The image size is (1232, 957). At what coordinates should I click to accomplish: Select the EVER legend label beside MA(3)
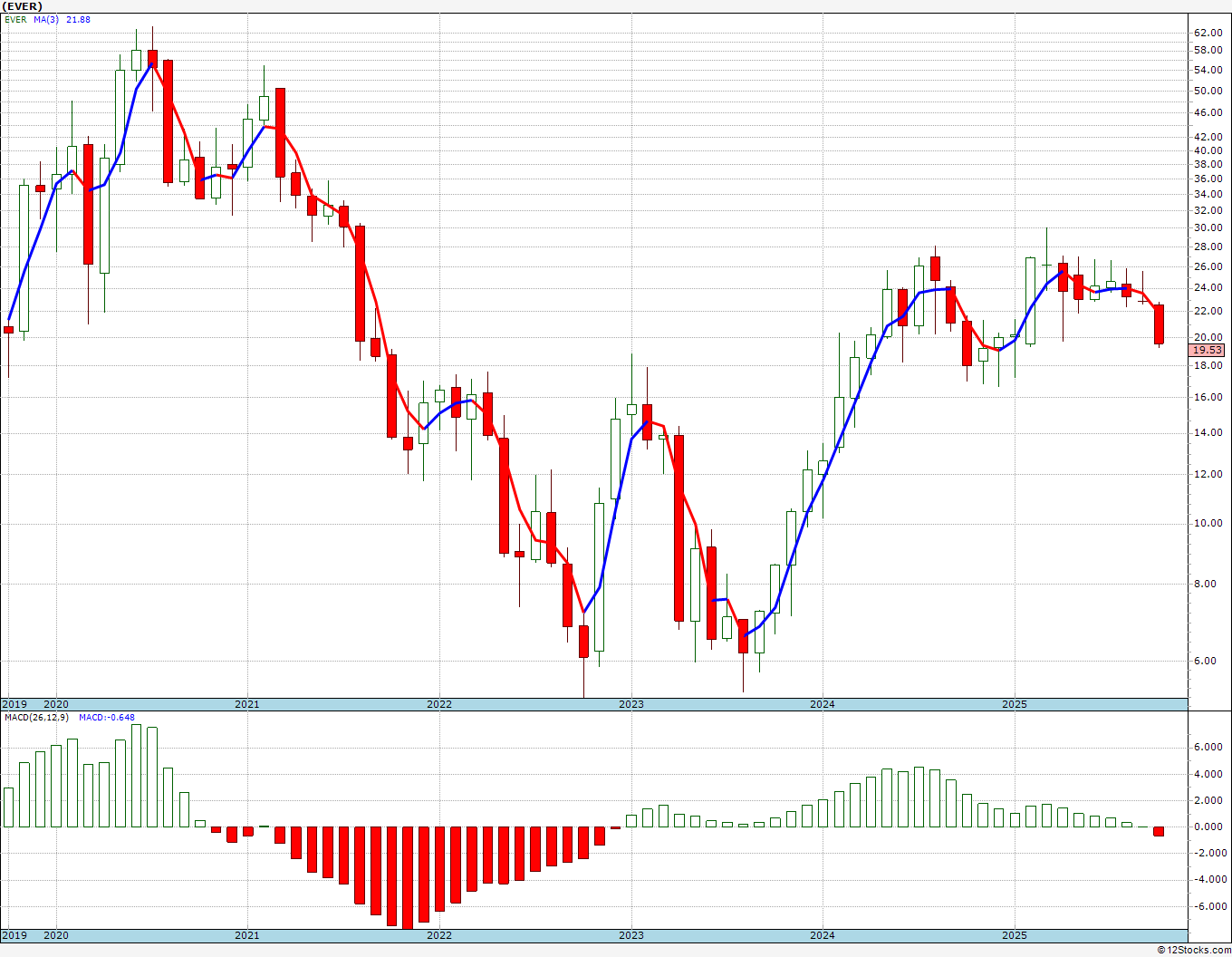click(15, 19)
